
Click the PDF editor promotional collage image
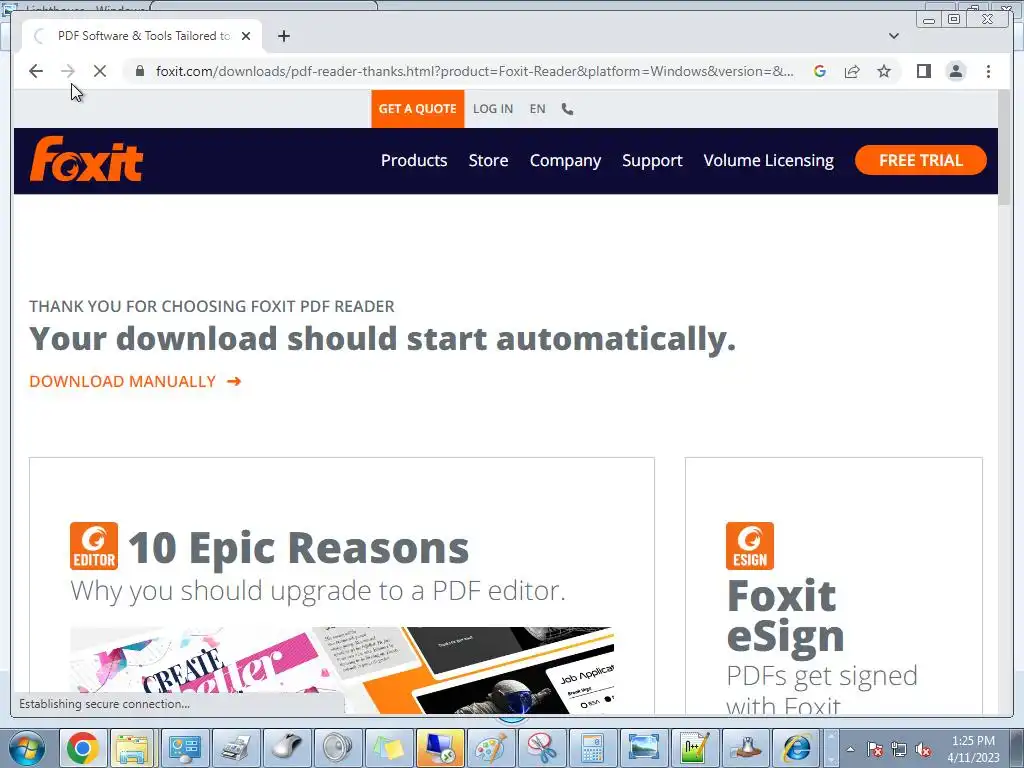[x=342, y=670]
